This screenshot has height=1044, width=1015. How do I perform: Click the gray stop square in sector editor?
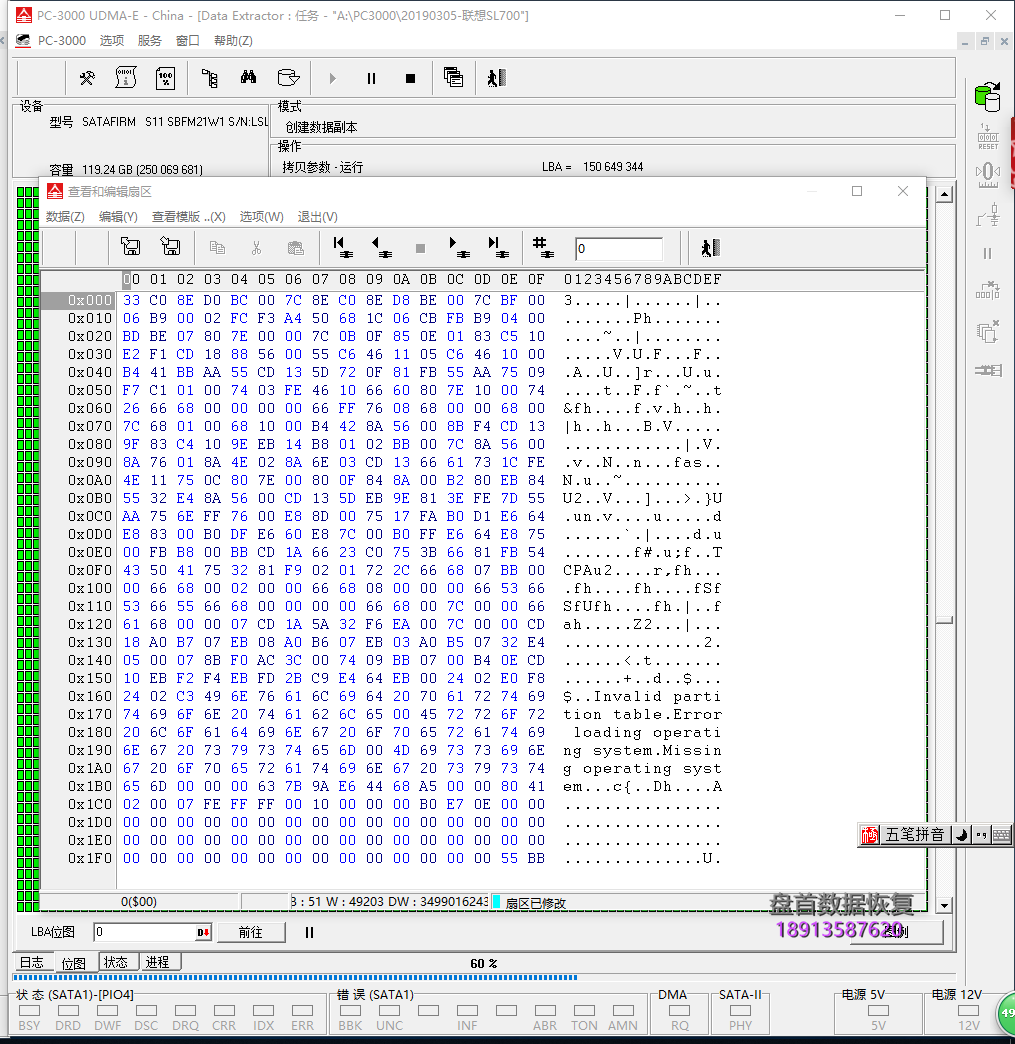[420, 248]
